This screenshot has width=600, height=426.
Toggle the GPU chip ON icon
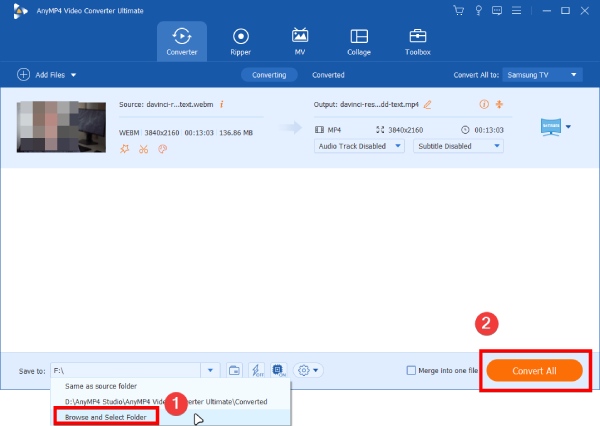[279, 370]
